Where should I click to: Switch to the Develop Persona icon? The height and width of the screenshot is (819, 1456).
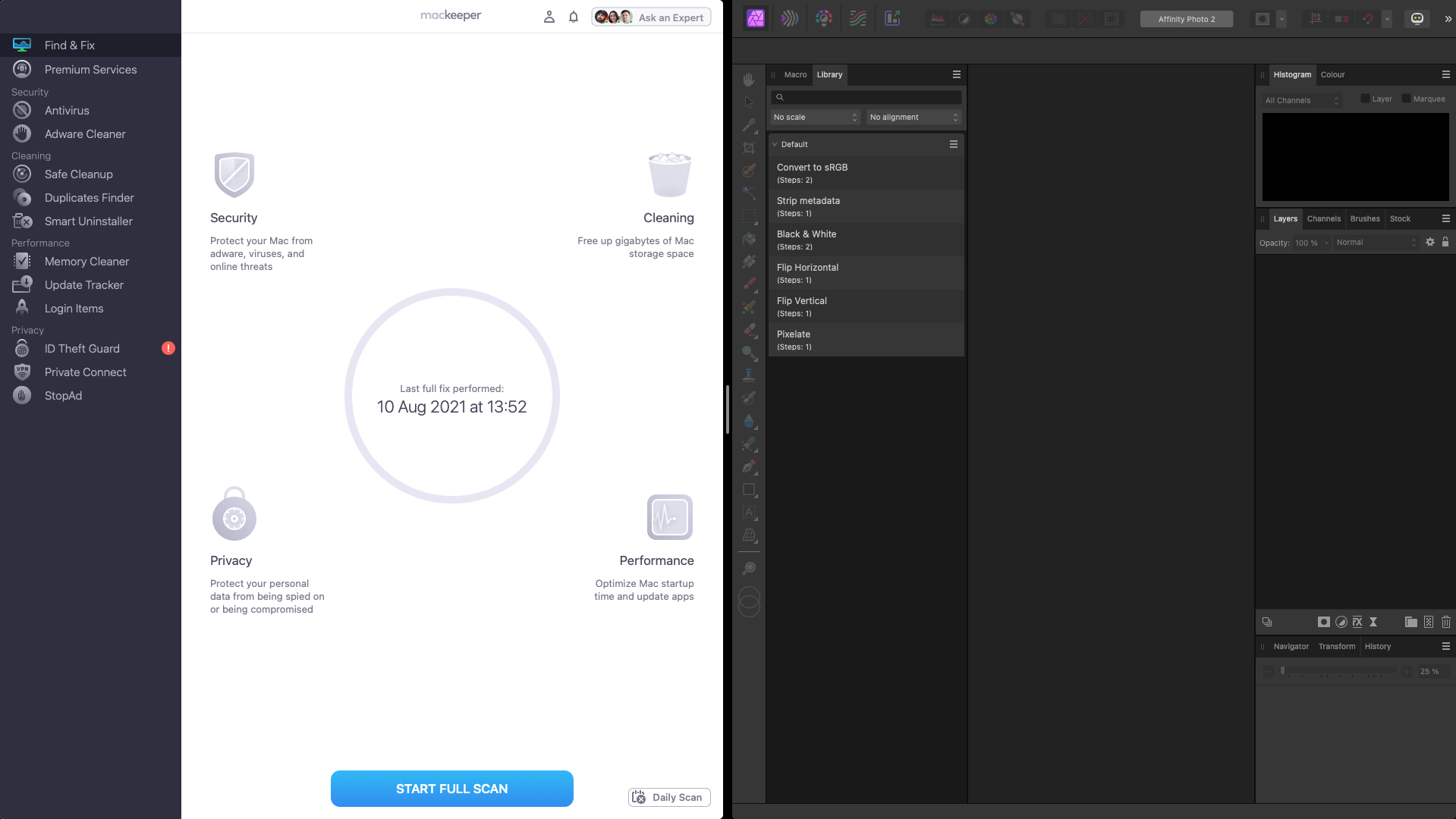824,18
